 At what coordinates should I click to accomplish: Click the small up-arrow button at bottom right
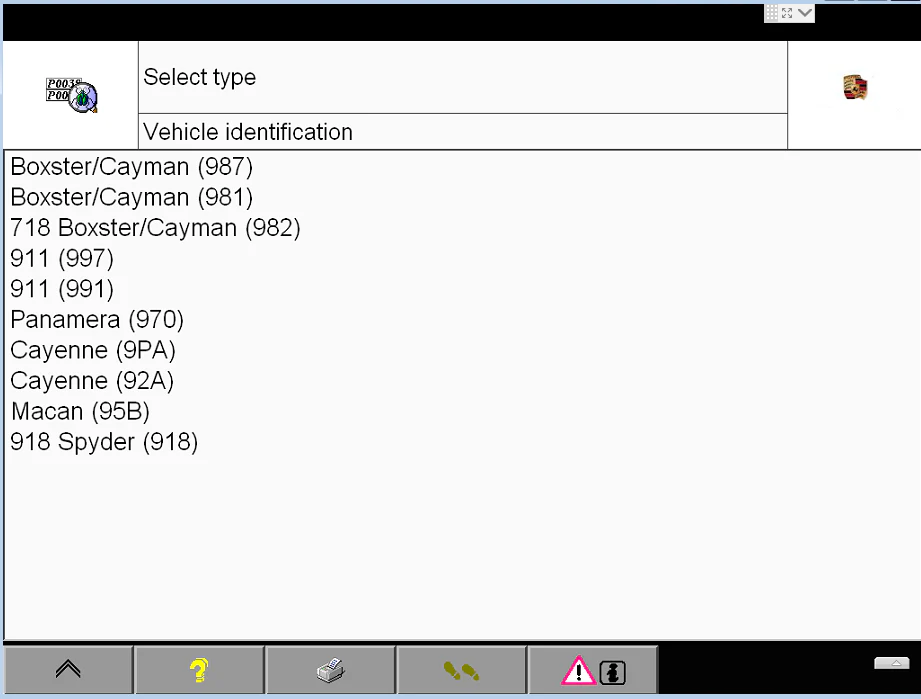tap(891, 663)
